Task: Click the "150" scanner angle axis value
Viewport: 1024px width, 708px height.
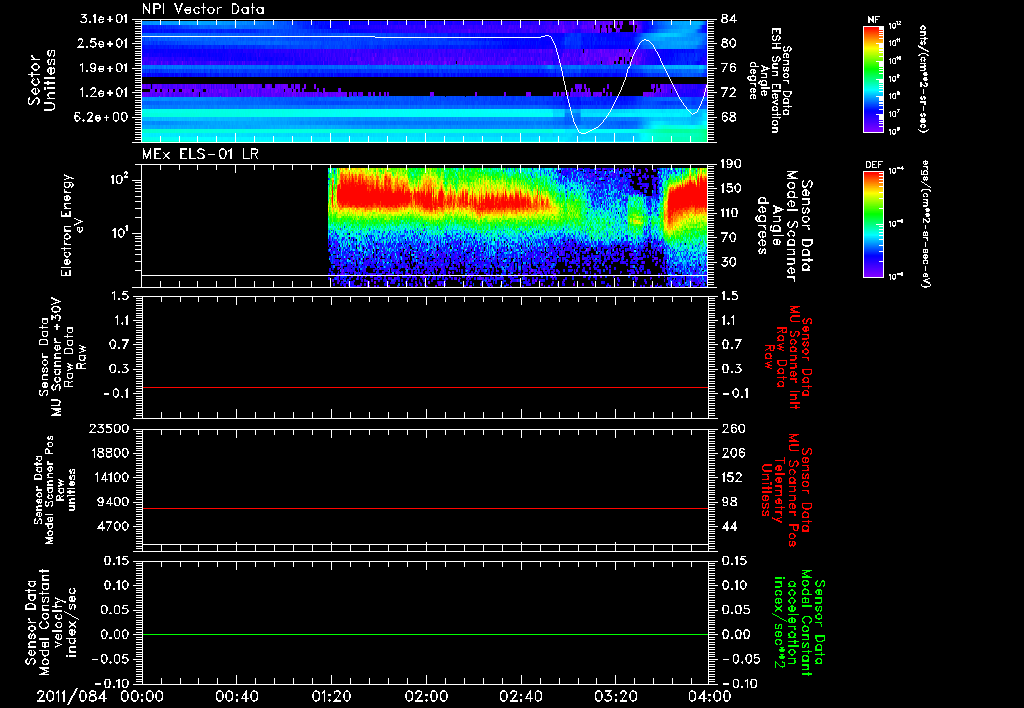Action: [732, 188]
